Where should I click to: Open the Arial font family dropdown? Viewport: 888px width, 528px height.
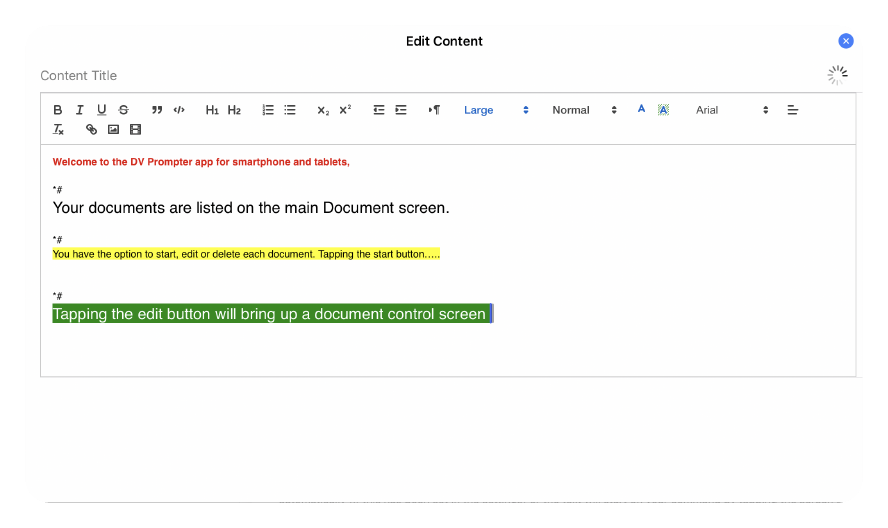coord(732,110)
